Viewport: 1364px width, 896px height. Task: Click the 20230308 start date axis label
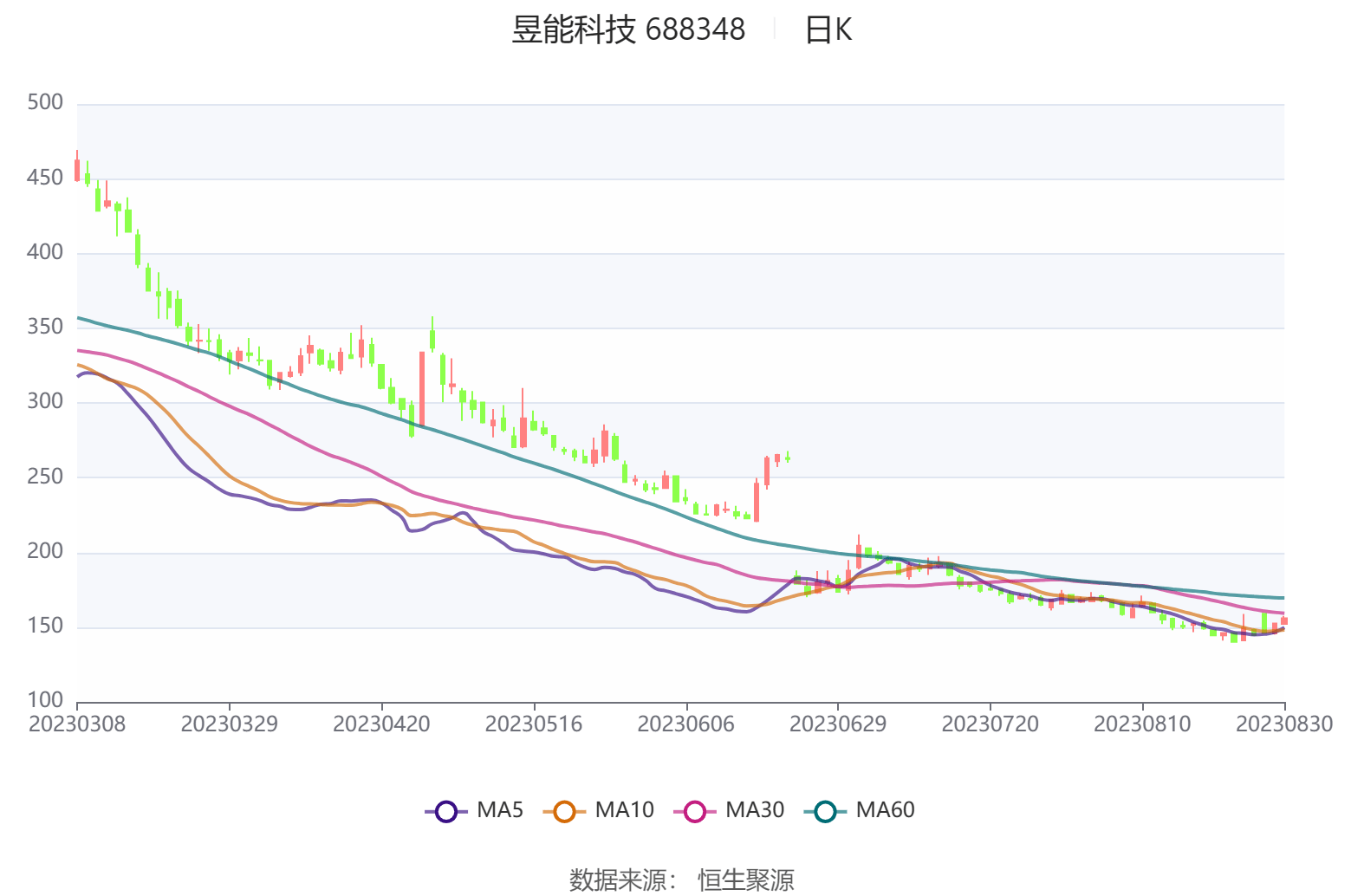[77, 724]
